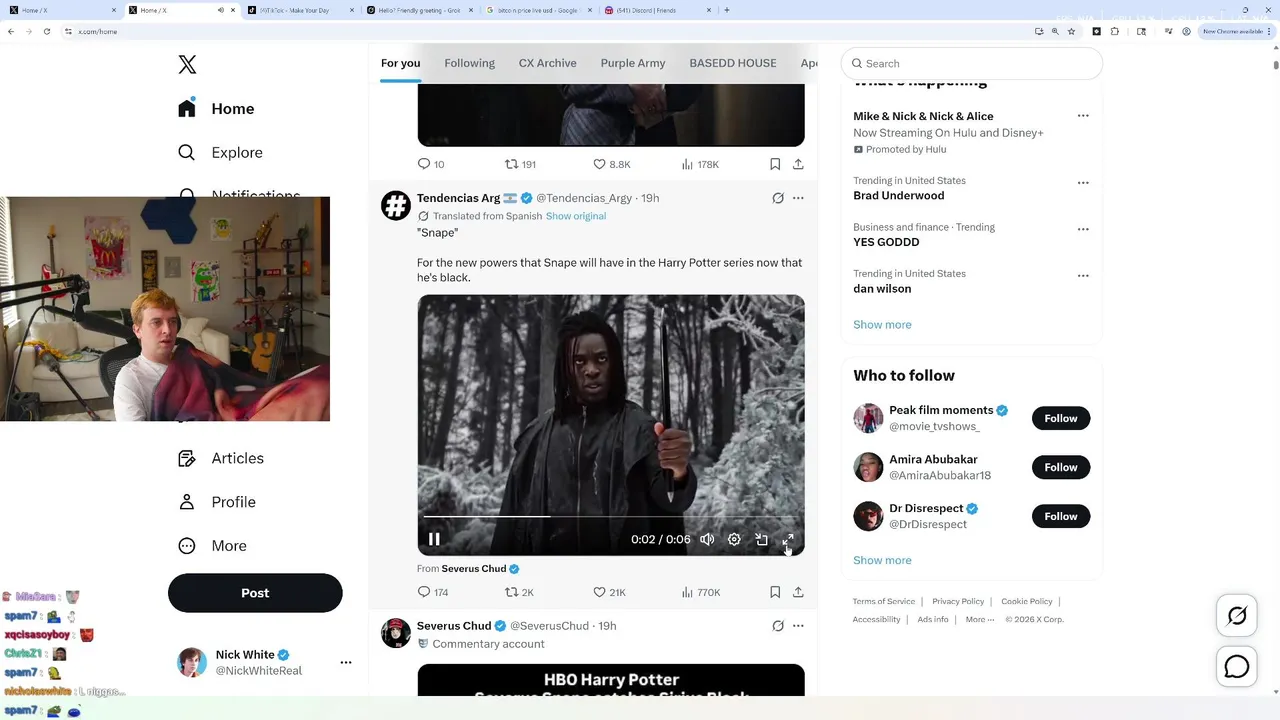Focus the Search input field
The image size is (1280, 720).
[972, 63]
